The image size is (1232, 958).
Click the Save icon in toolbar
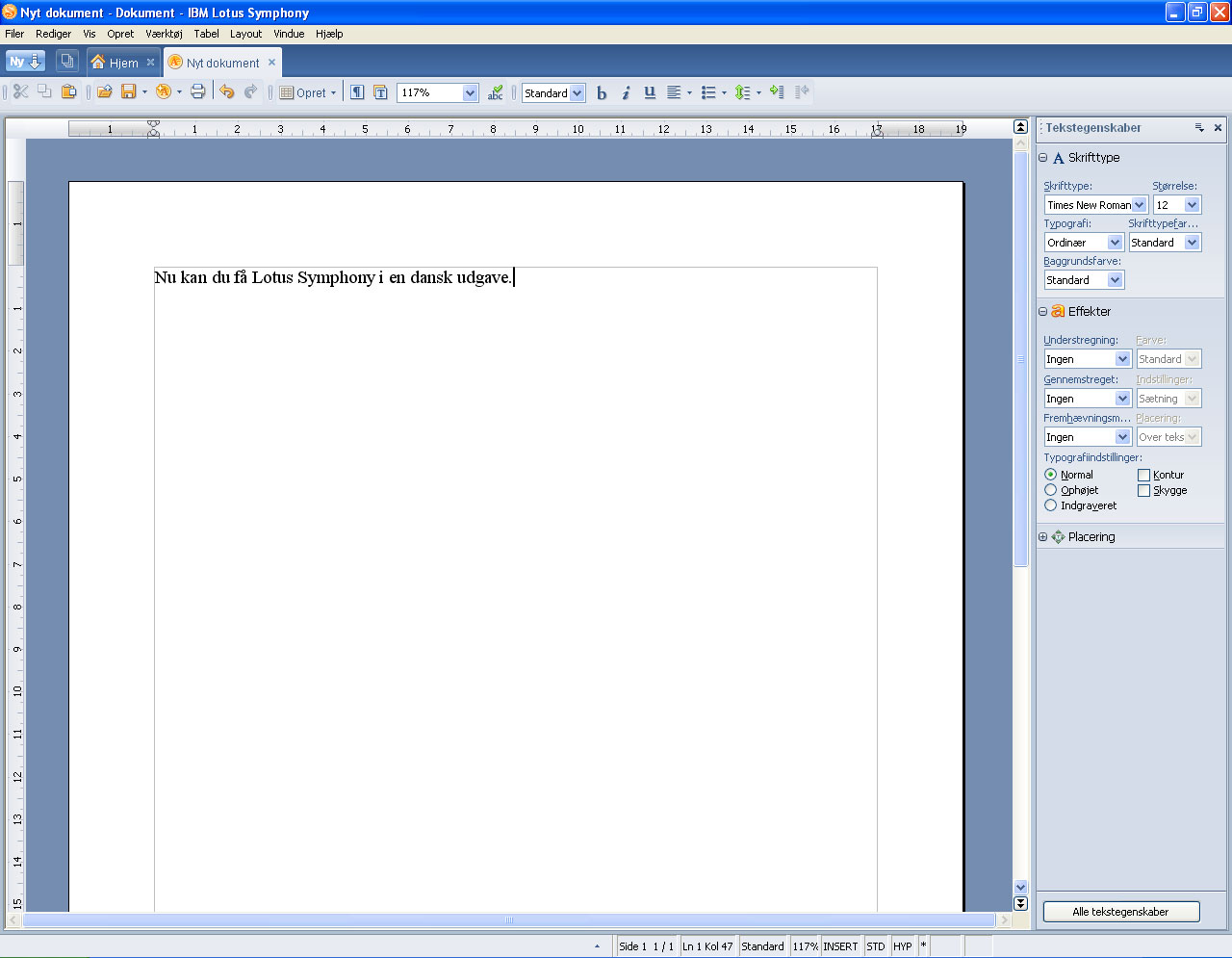[128, 92]
